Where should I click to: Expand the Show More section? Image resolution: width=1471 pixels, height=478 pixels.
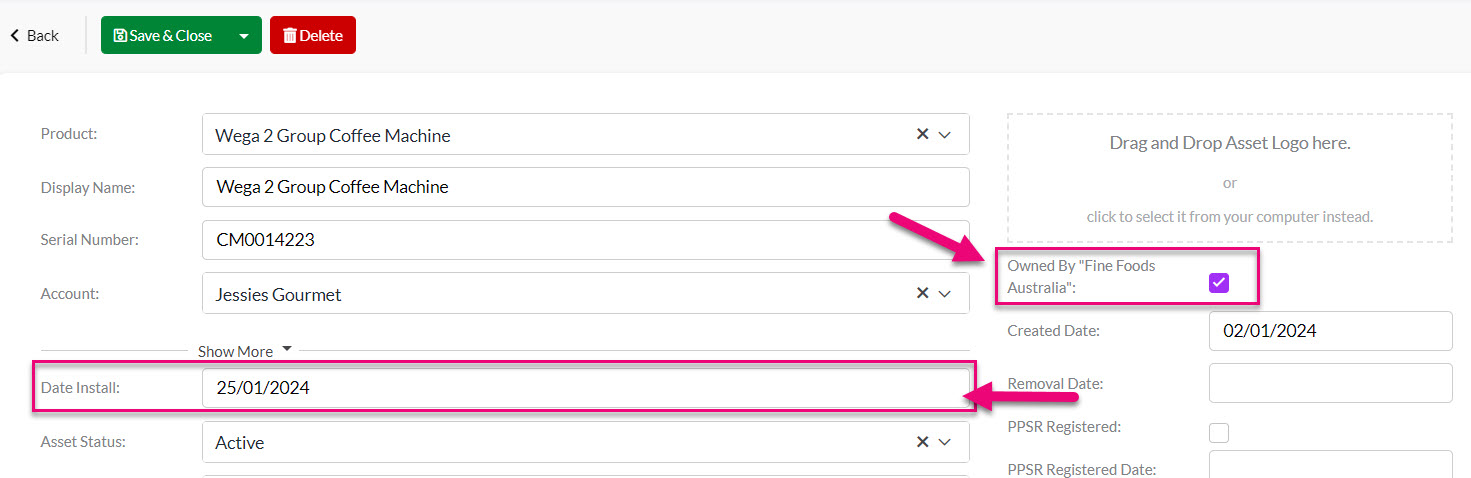tap(245, 351)
